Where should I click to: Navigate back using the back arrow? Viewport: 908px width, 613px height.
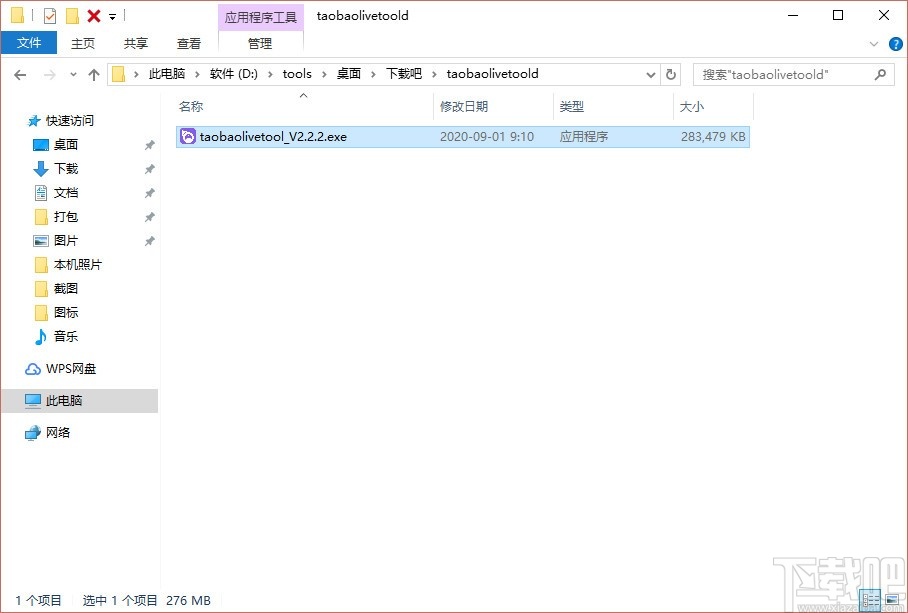[20, 73]
